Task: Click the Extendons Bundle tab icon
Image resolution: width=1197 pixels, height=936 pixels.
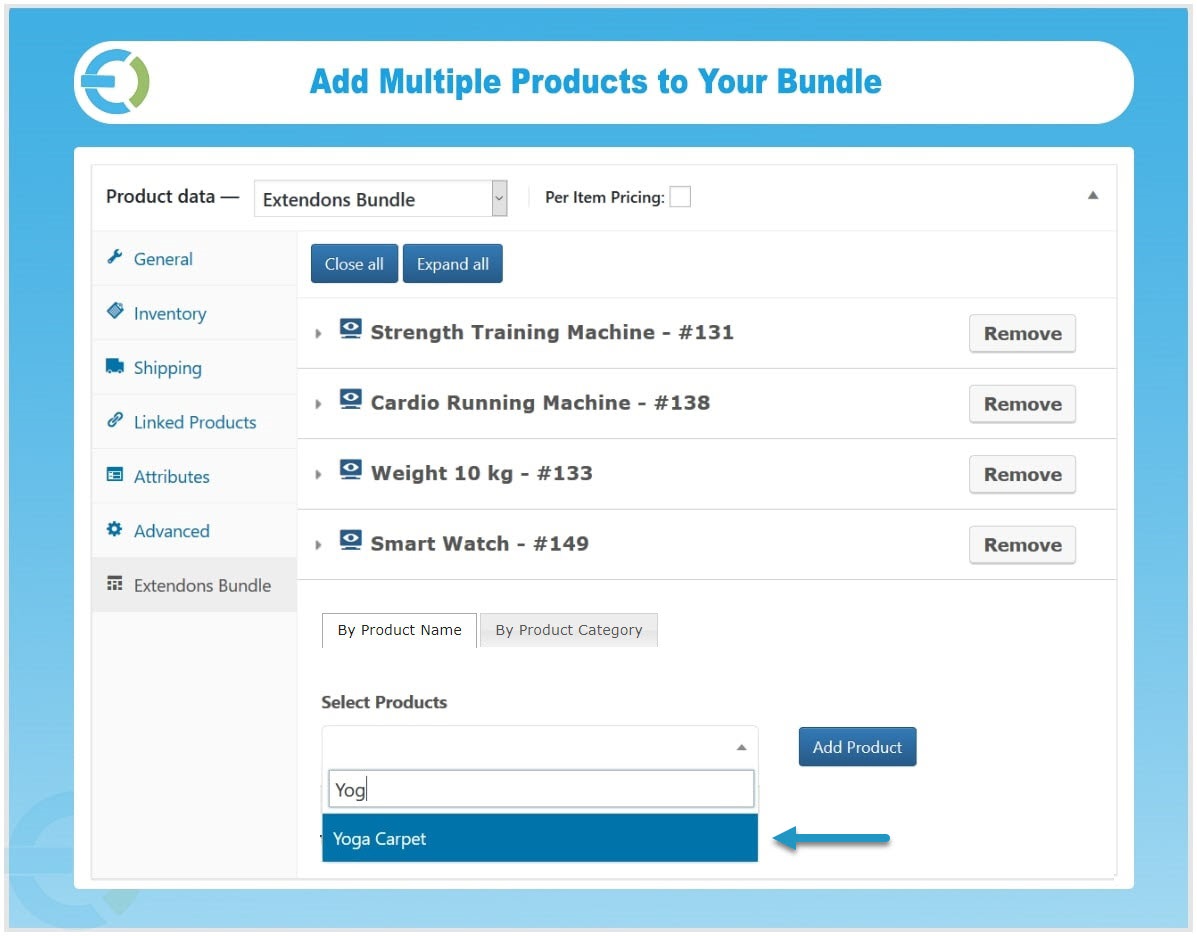Action: point(113,585)
